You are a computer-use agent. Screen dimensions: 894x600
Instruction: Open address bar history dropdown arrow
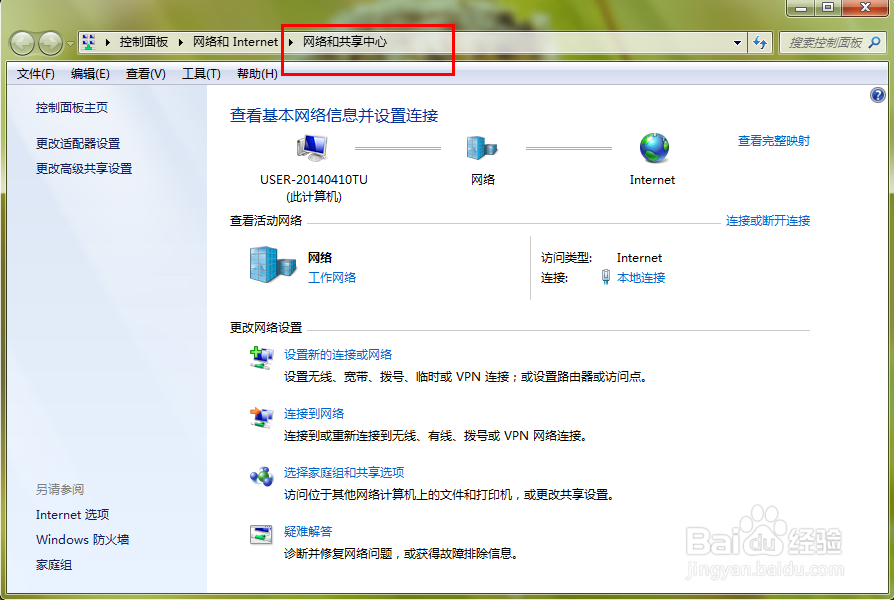[737, 43]
